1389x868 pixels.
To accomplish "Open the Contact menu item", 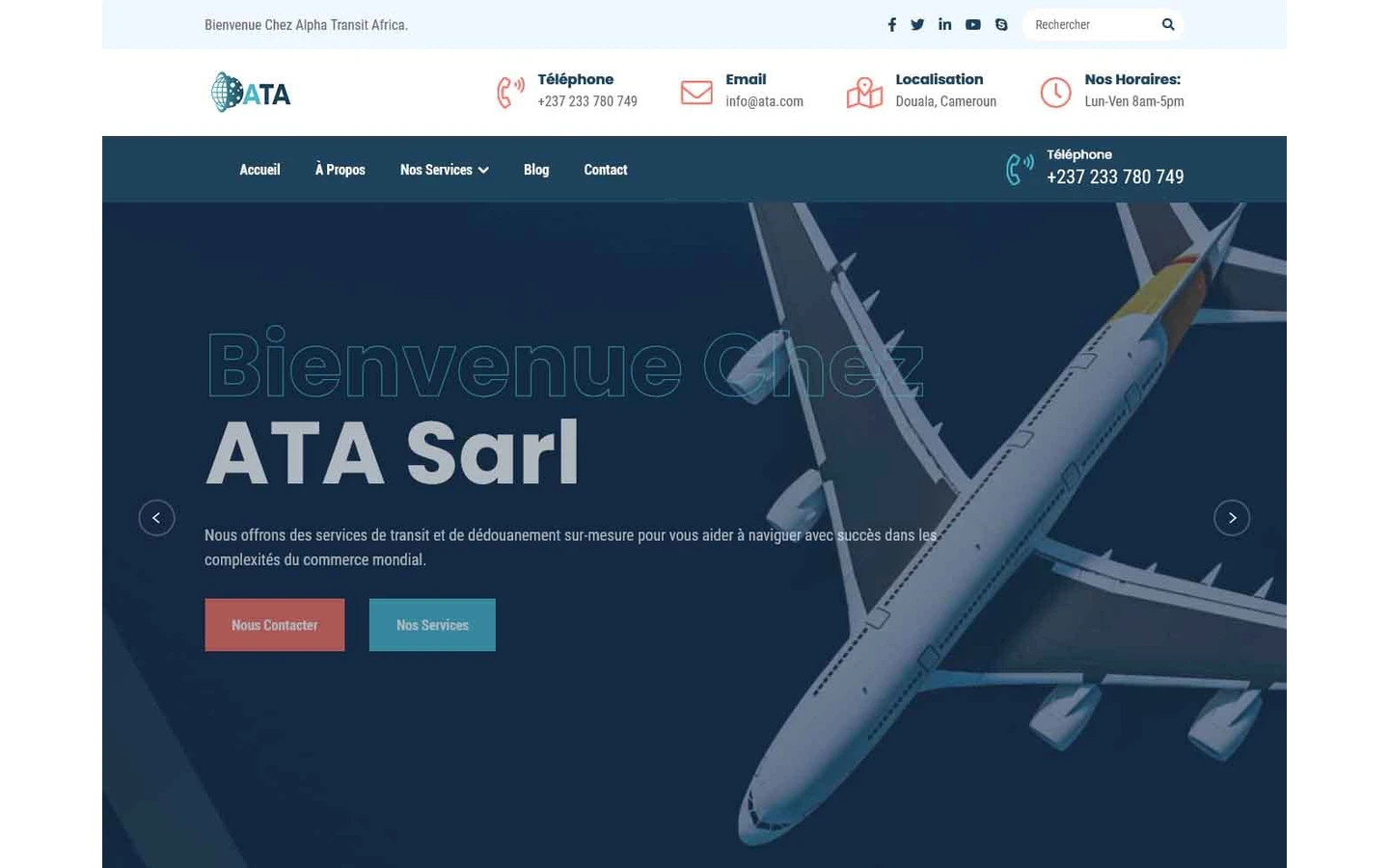I will (606, 170).
